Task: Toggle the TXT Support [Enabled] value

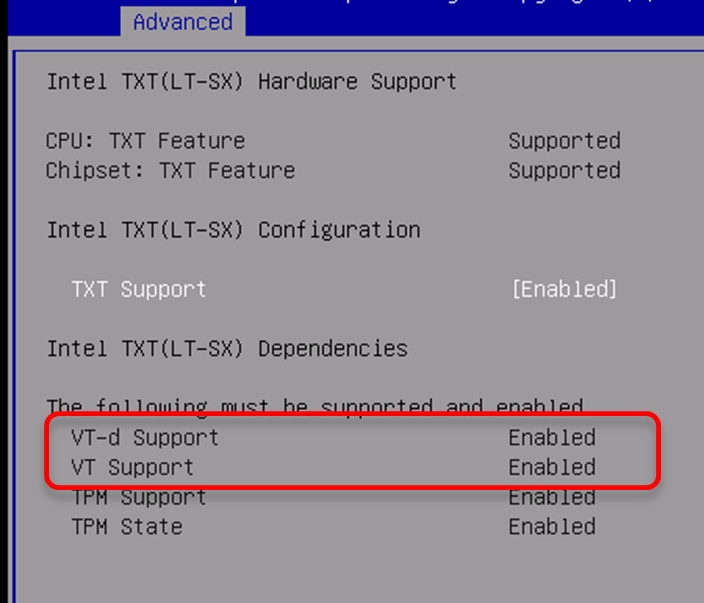Action: tap(564, 290)
